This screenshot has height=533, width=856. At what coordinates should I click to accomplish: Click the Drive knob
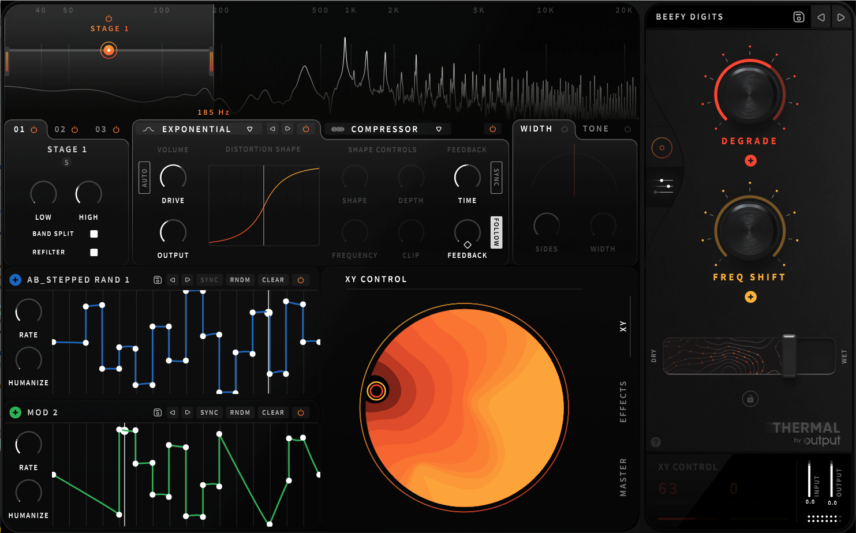[173, 177]
